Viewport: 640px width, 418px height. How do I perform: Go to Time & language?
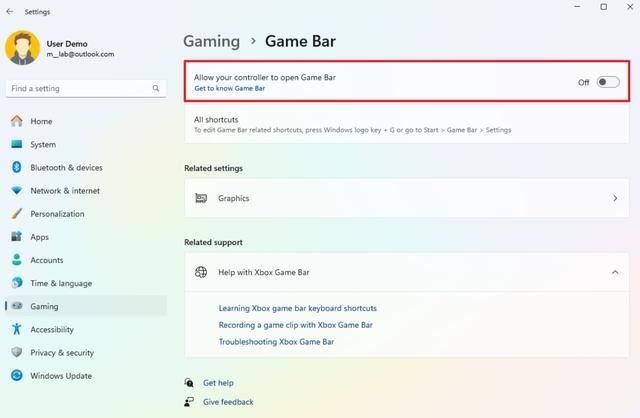[87, 282]
